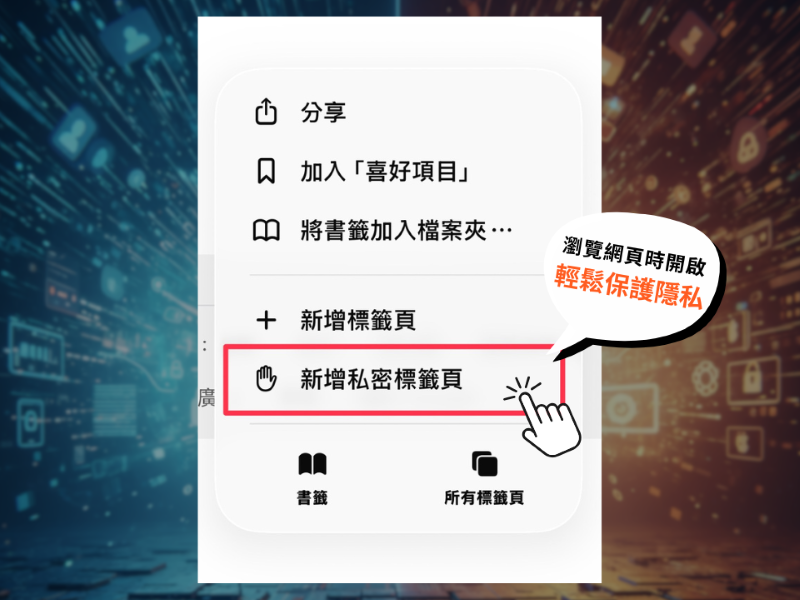Screen dimensions: 800x600
Task: Choose the 新增標籤頁 label
Action: pos(358,320)
